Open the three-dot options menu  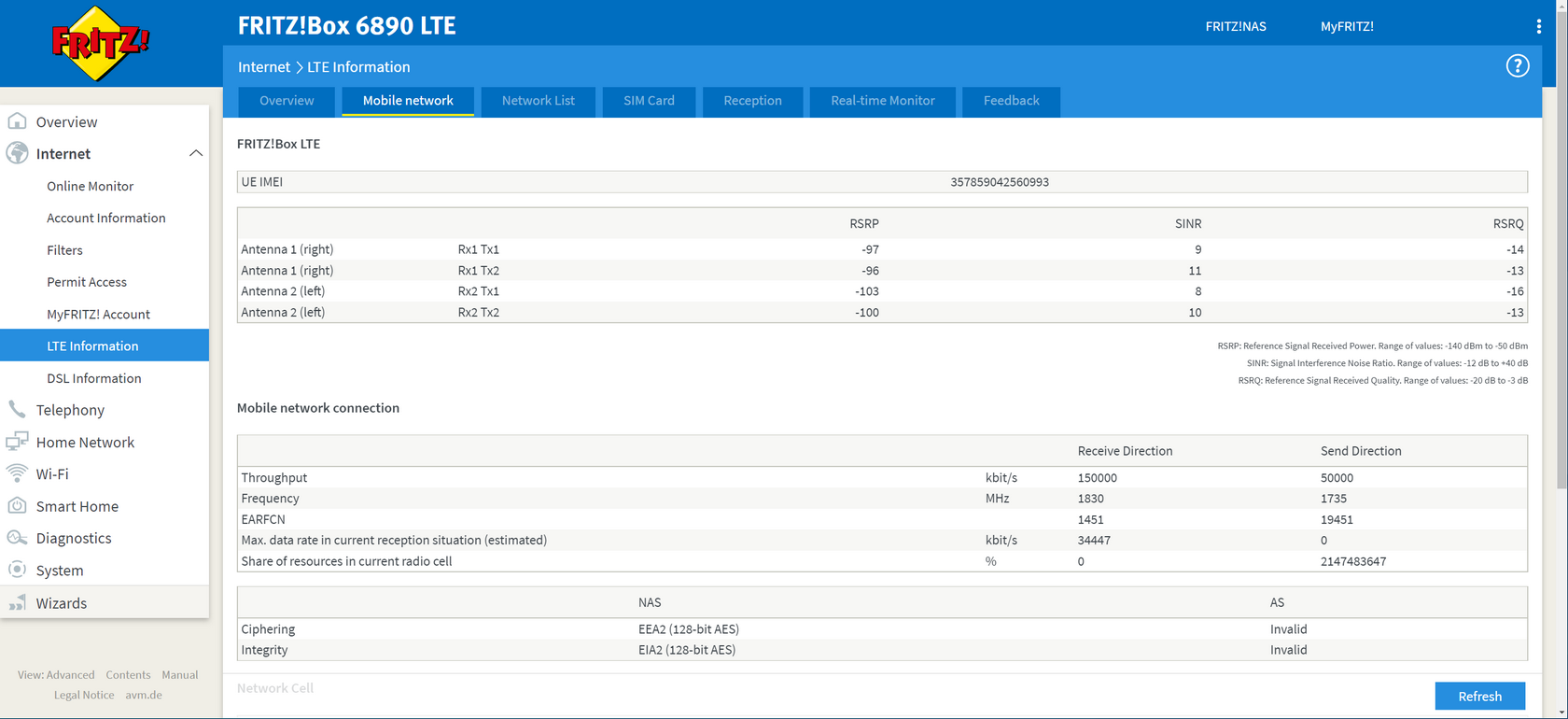tap(1539, 26)
